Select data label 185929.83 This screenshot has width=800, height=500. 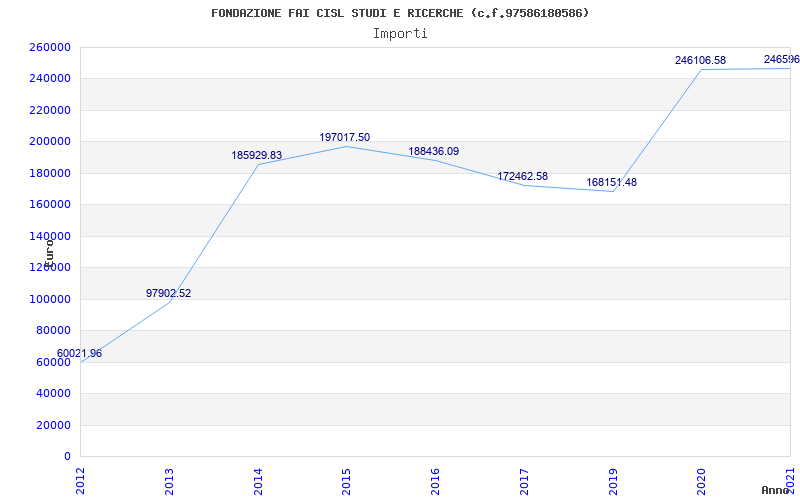[257, 155]
